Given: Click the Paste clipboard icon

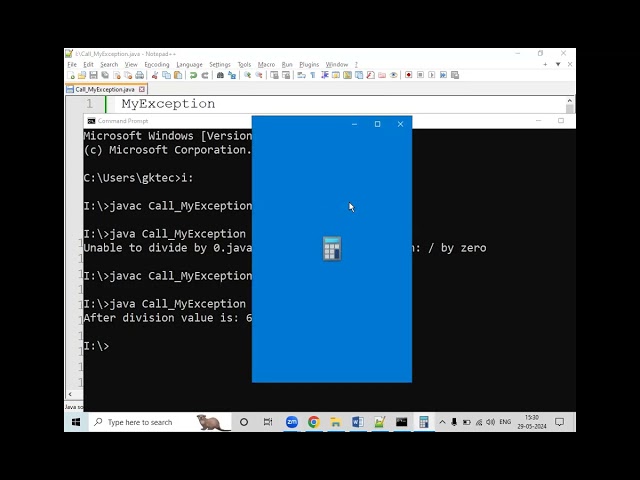Looking at the screenshot, I should (x=178, y=75).
